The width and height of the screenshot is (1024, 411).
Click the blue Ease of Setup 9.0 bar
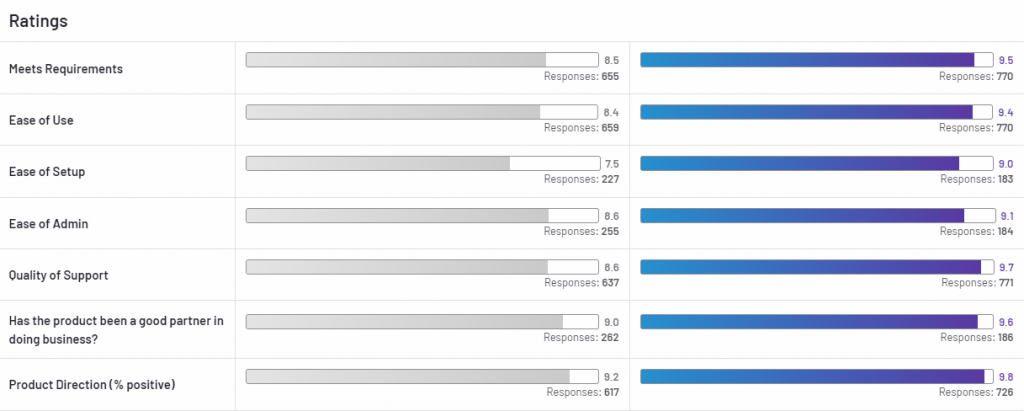(817, 163)
